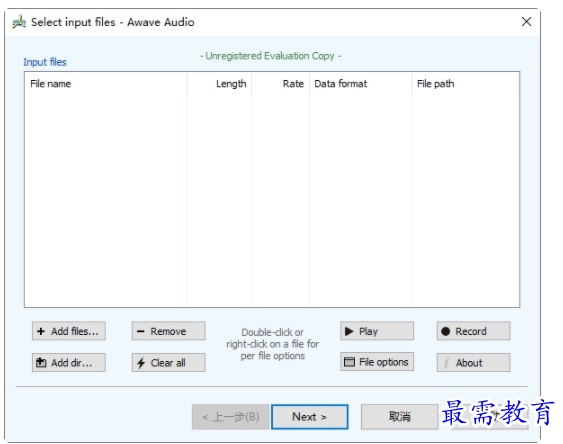Open File options

(377, 362)
